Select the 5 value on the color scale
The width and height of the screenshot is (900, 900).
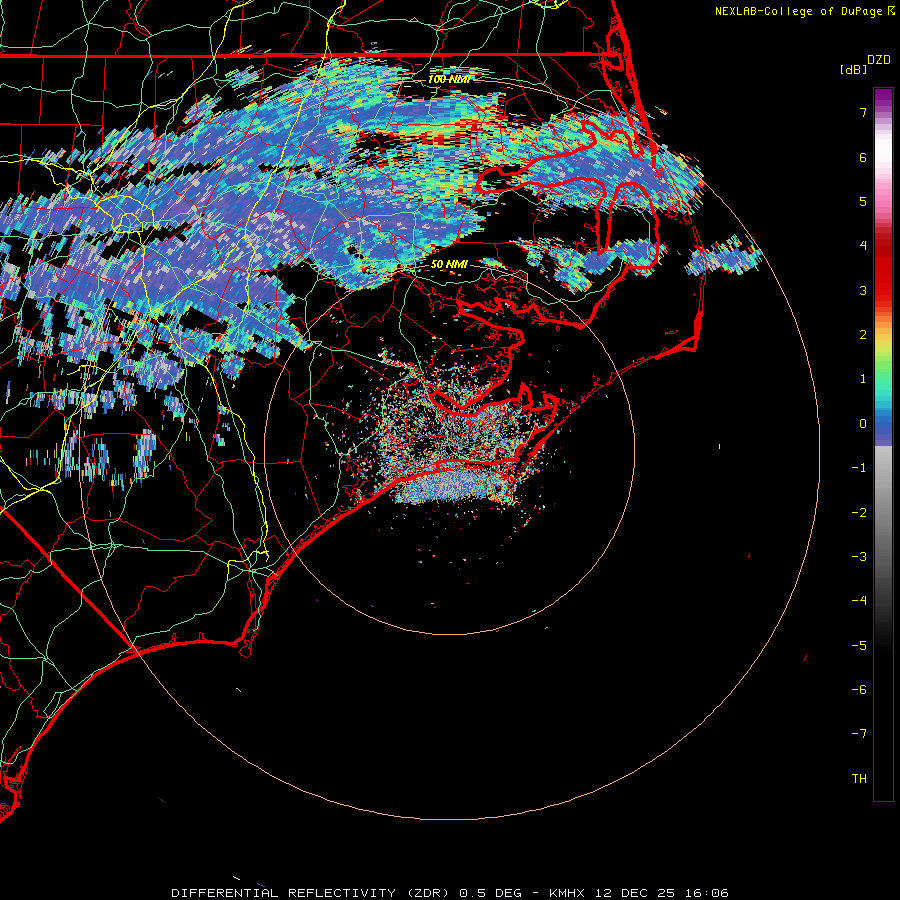[863, 201]
